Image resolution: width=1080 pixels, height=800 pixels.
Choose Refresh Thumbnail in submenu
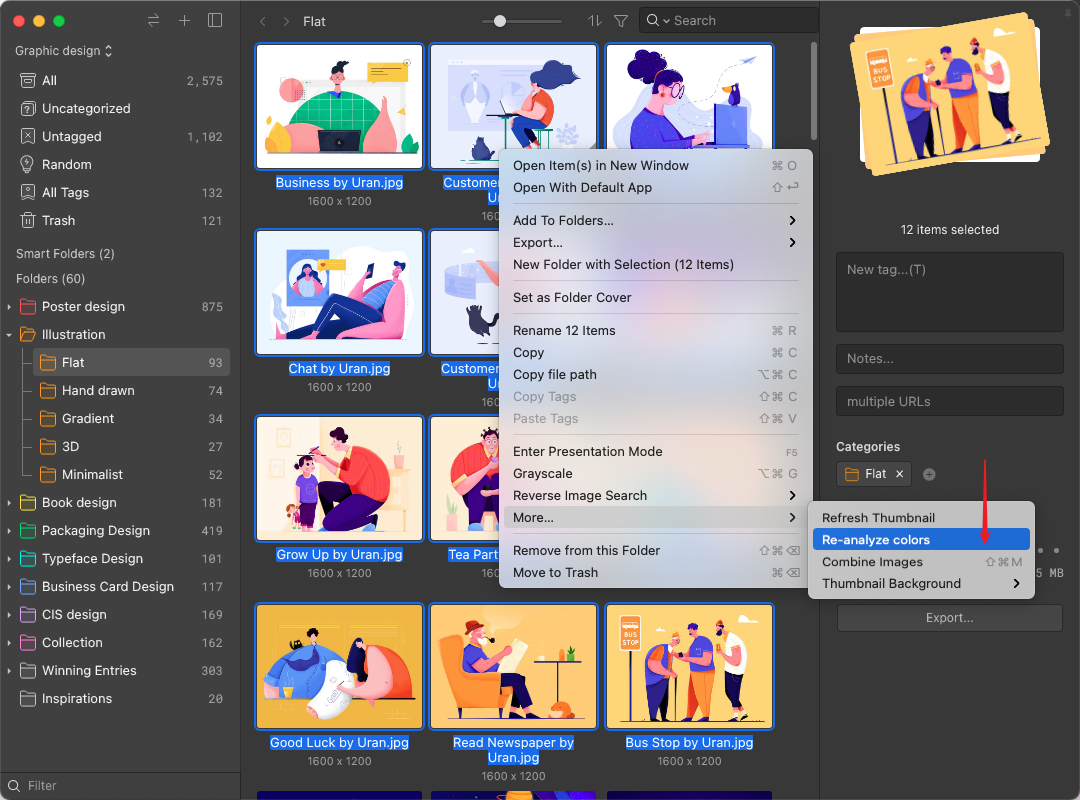point(921,518)
